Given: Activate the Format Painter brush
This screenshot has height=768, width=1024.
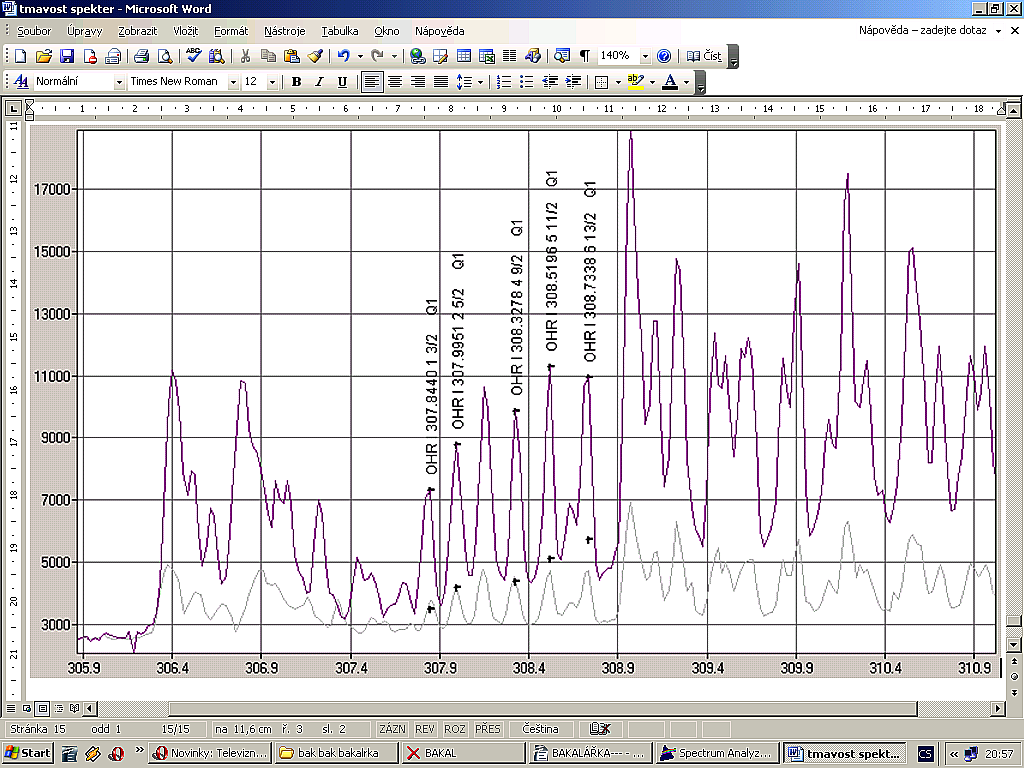Looking at the screenshot, I should click(x=315, y=56).
